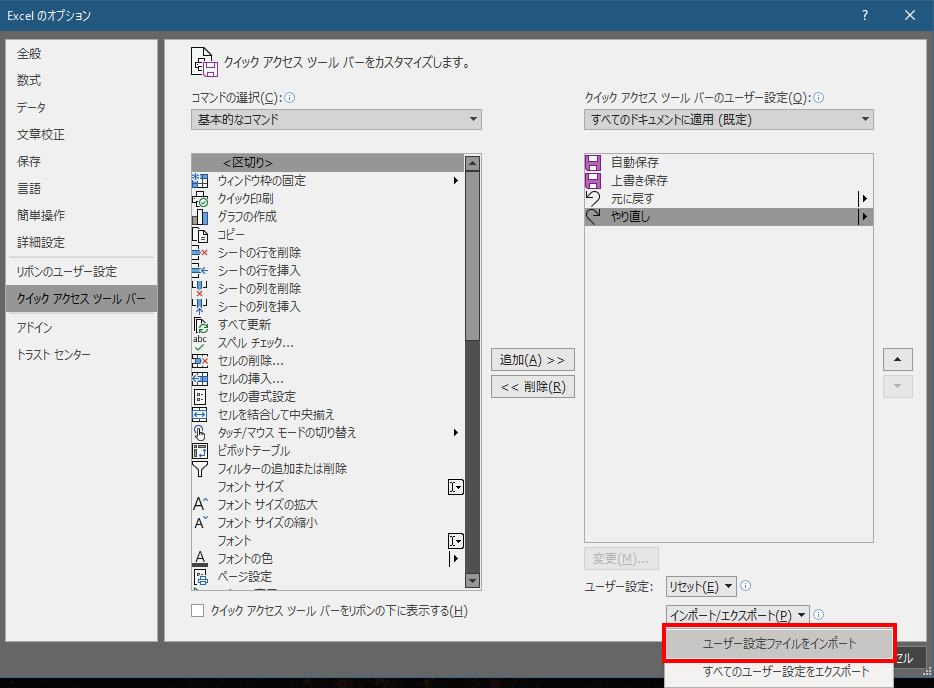Click the シートの行を削除 icon

200,253
